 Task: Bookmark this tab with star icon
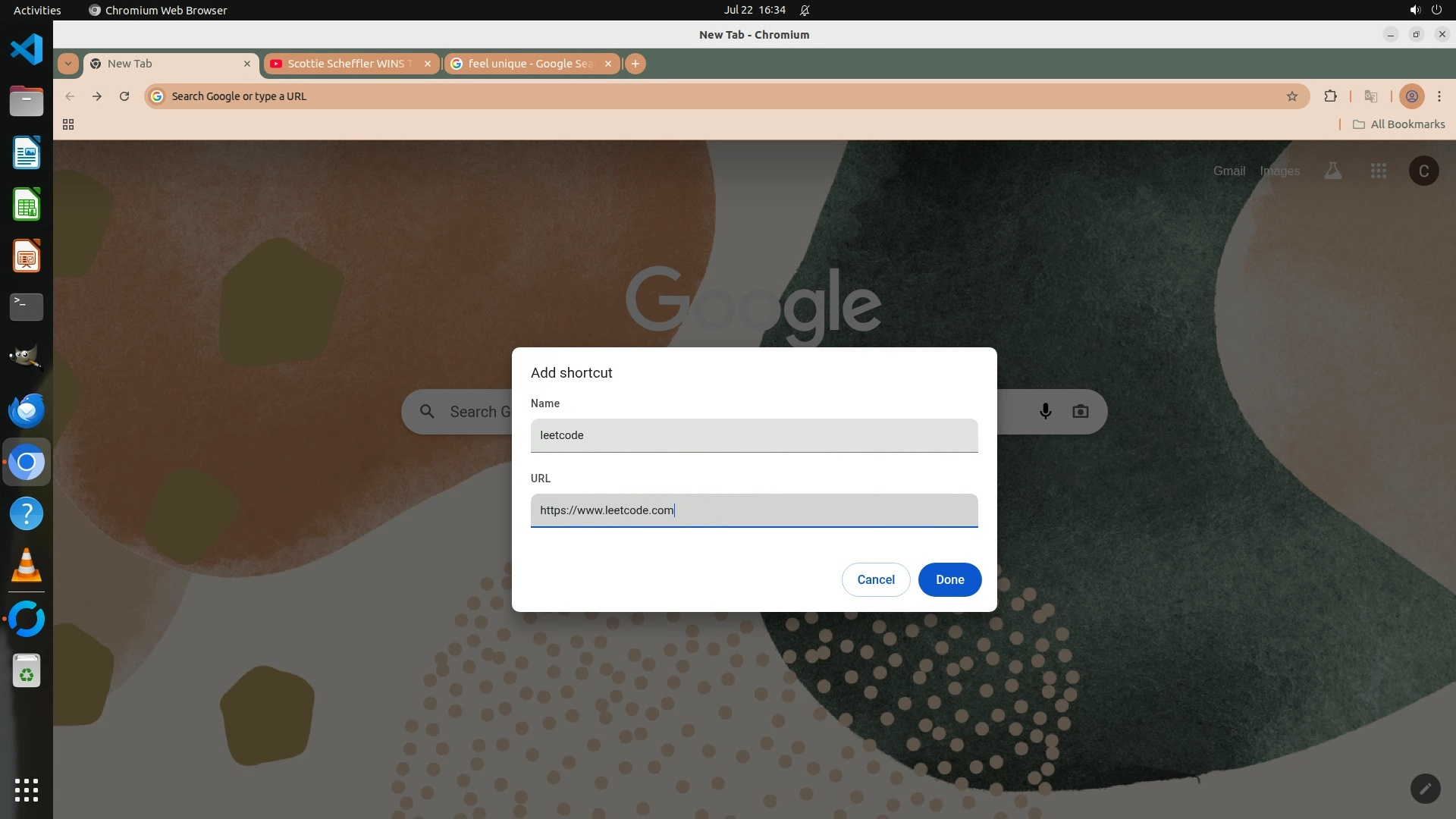pos(1292,96)
